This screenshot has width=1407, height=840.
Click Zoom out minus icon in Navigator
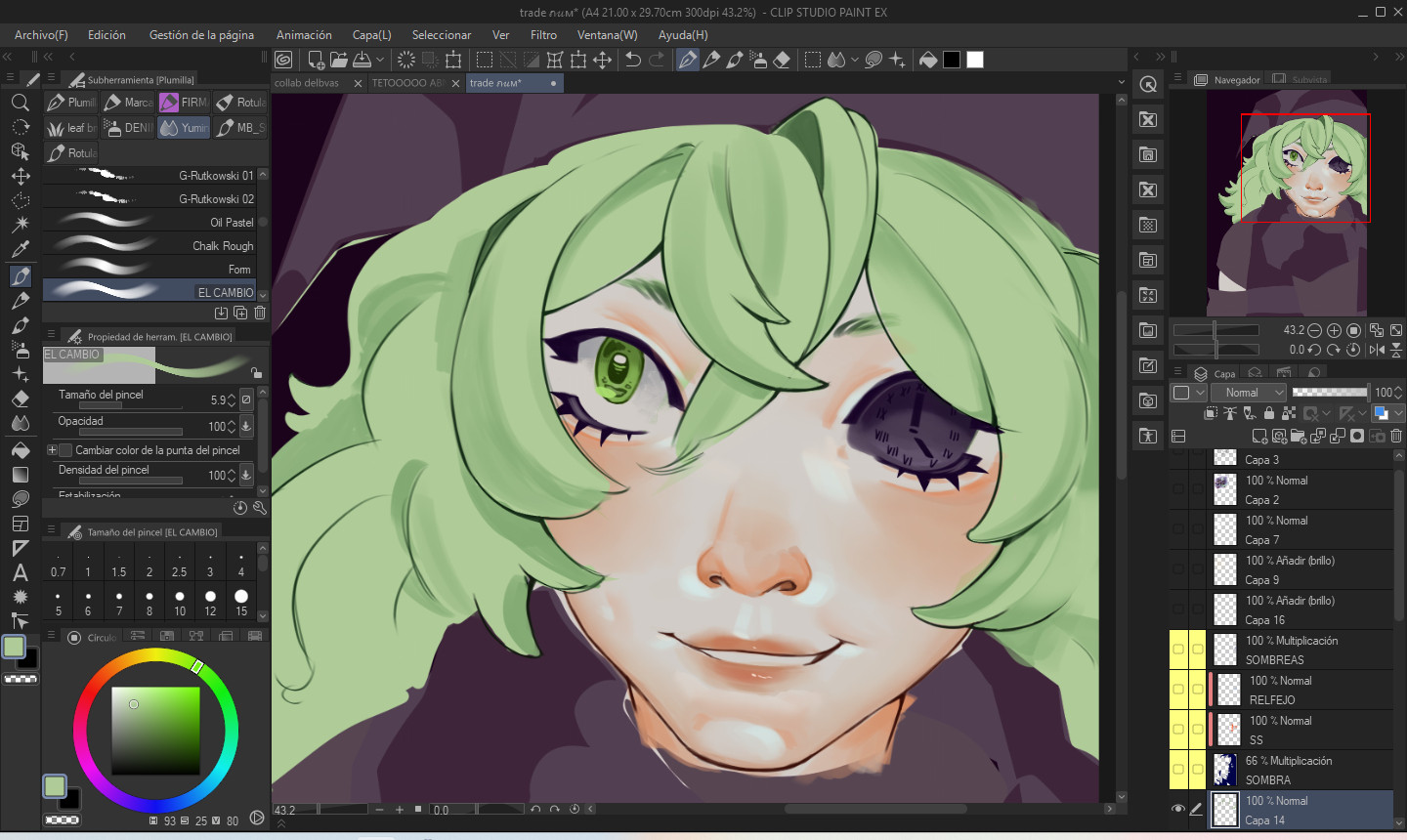[1314, 330]
